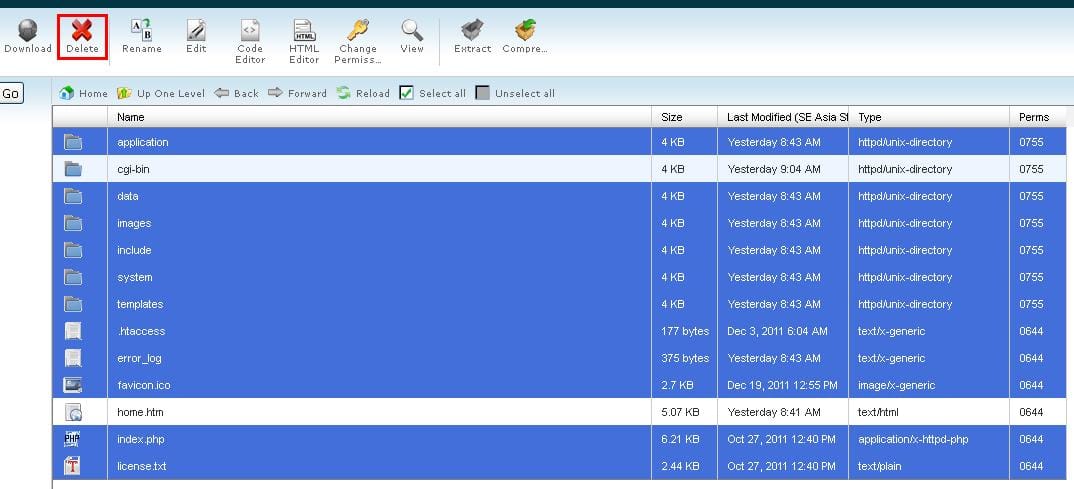Click the 375 bytes size cell
This screenshot has width=1074, height=489.
(x=685, y=358)
